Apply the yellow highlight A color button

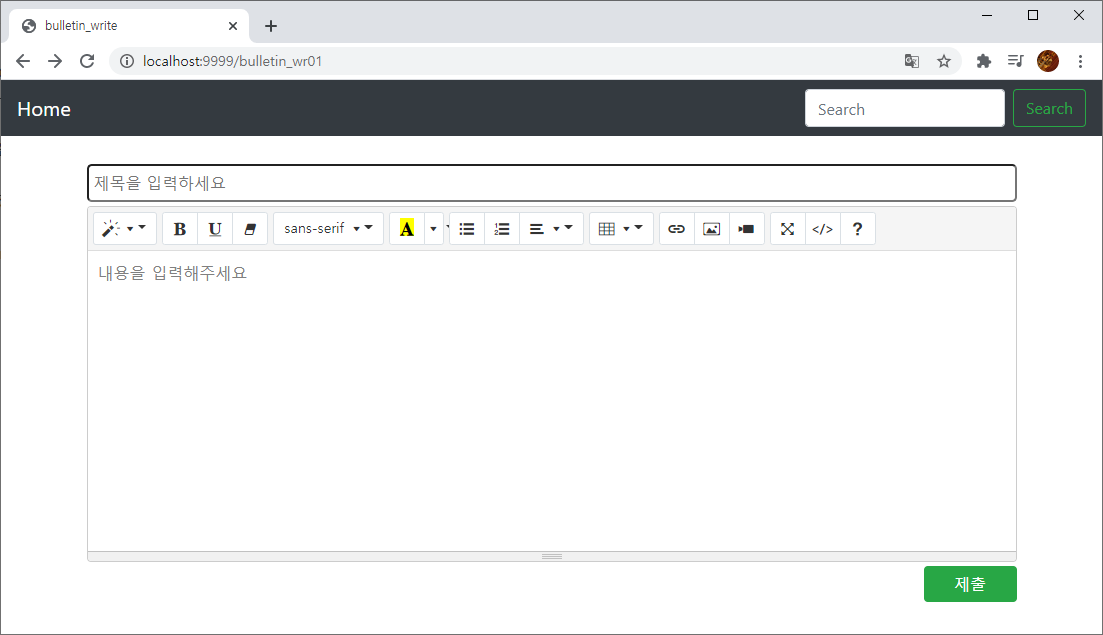[x=407, y=229]
